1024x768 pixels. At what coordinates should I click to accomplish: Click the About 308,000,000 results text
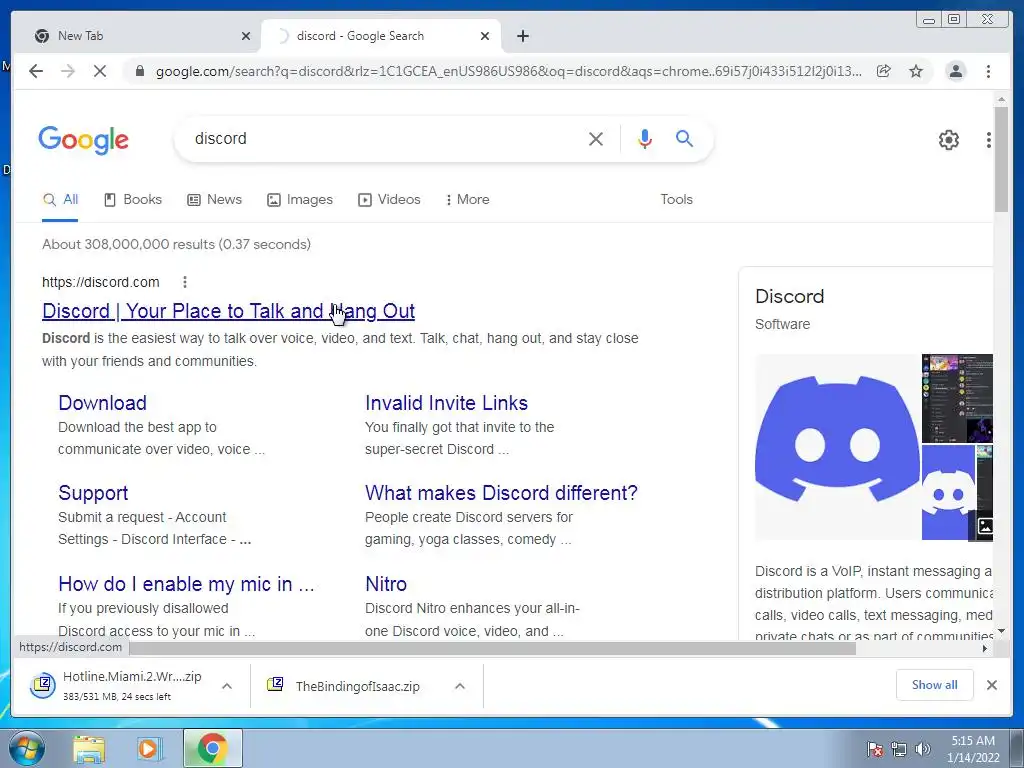[176, 244]
